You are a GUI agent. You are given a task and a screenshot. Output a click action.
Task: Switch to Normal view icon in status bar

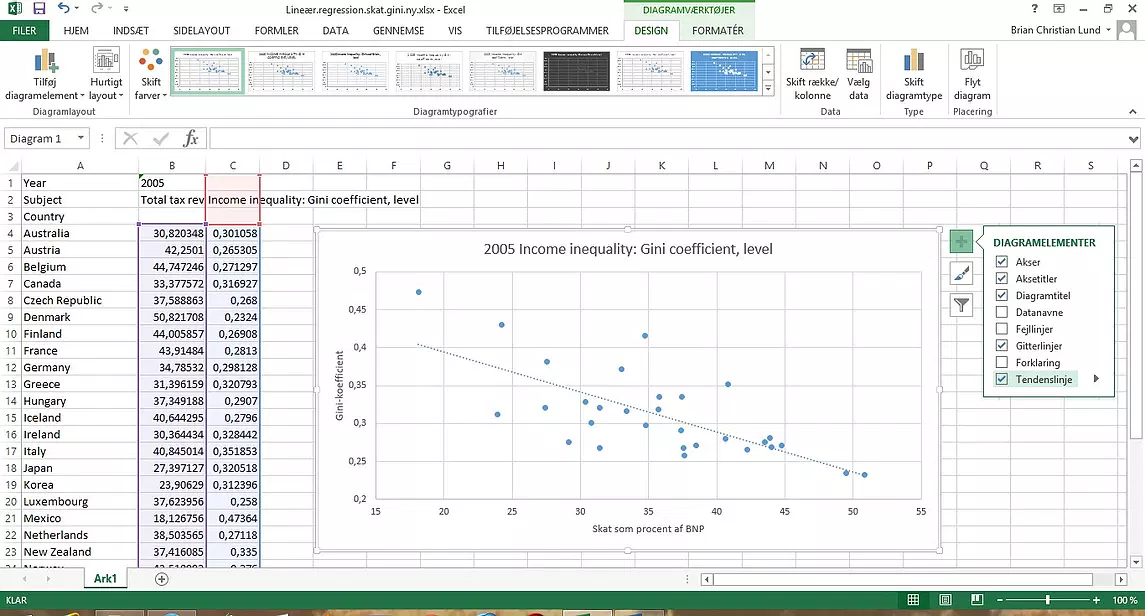pos(913,600)
